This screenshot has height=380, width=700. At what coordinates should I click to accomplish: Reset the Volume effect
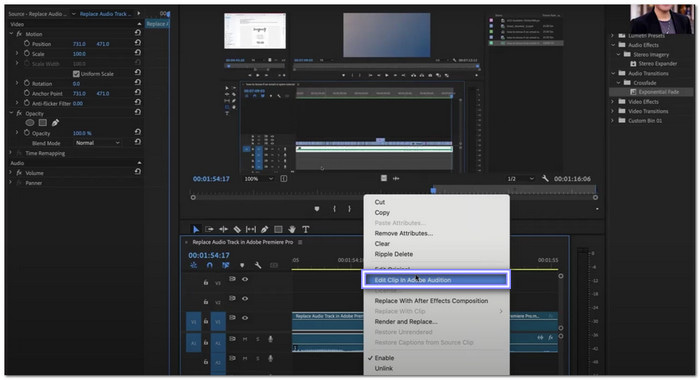(138, 172)
